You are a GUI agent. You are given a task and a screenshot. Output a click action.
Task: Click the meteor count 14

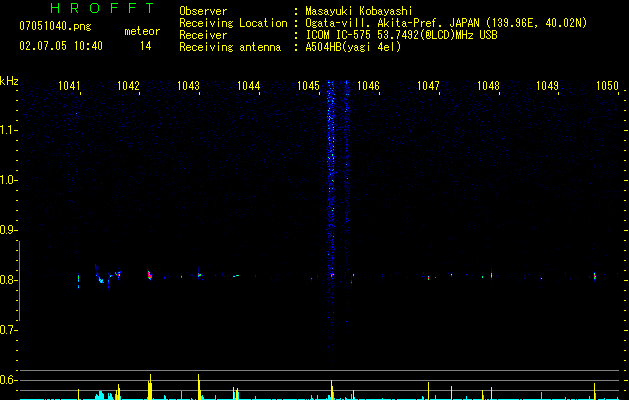click(x=146, y=46)
